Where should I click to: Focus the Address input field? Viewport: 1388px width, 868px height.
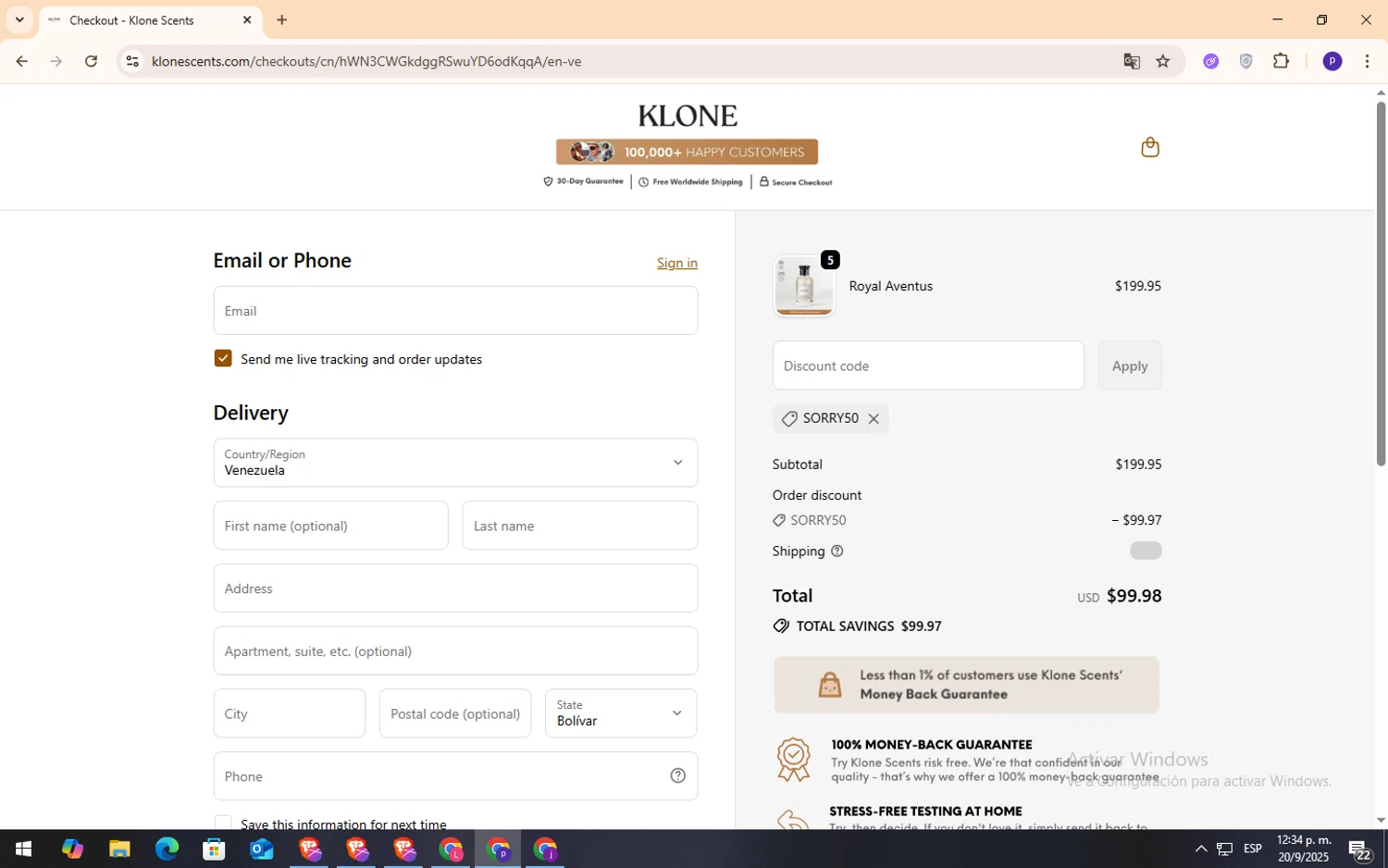[x=455, y=588]
